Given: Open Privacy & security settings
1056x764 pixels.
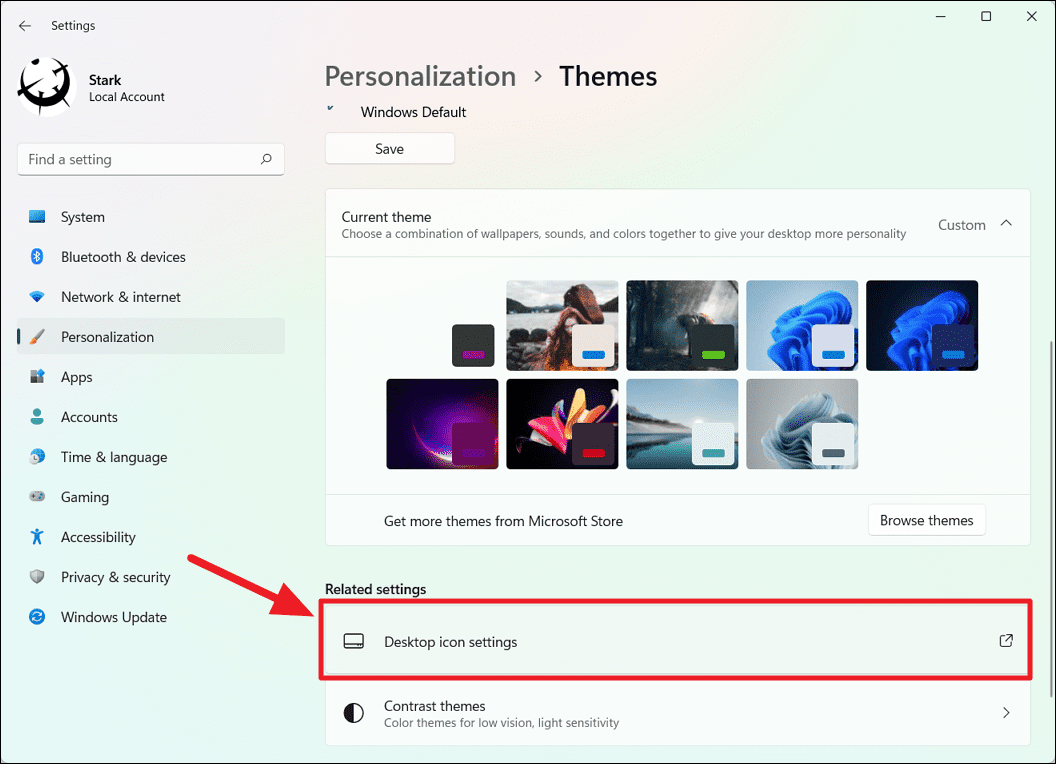Looking at the screenshot, I should pyautogui.click(x=151, y=577).
